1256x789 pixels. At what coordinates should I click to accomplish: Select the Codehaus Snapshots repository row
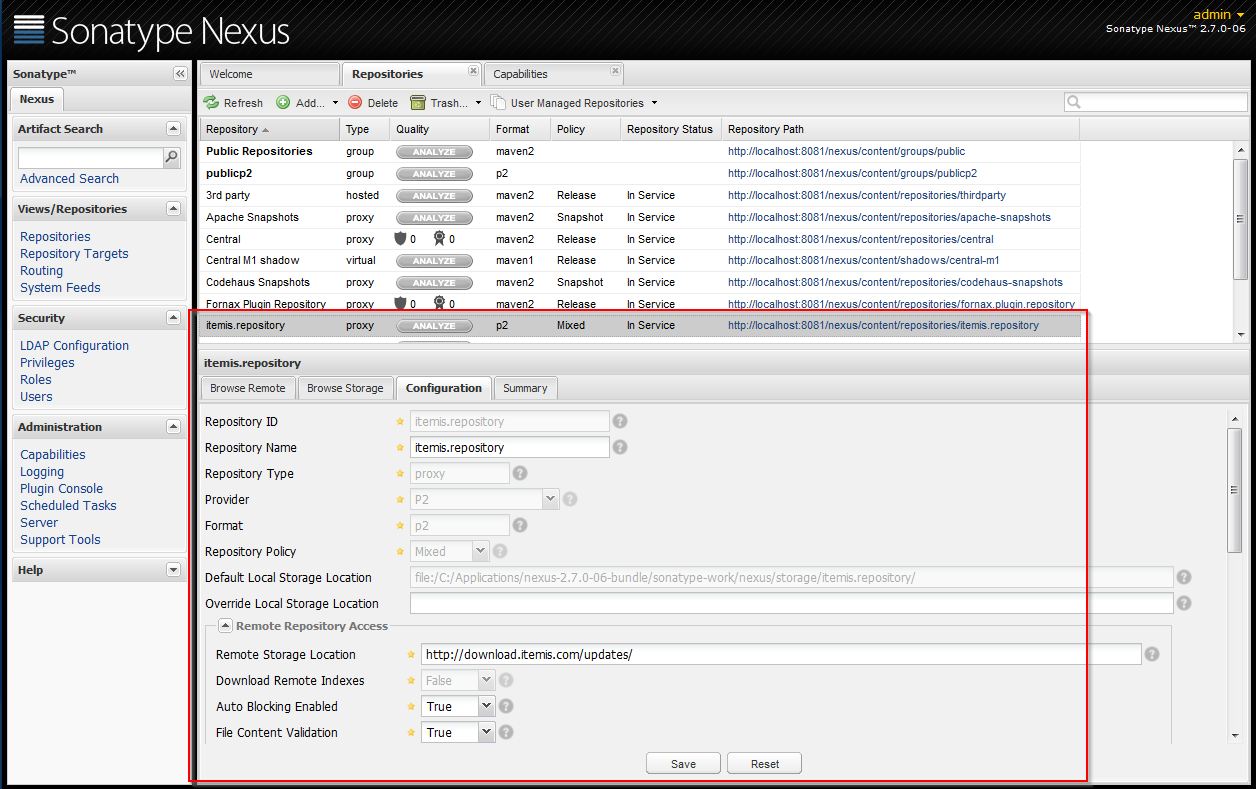click(640, 282)
